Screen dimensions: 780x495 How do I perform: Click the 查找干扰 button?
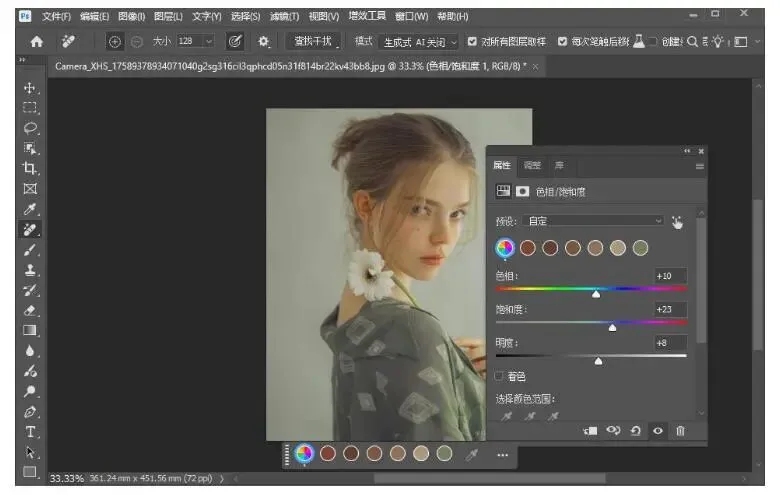coord(313,41)
